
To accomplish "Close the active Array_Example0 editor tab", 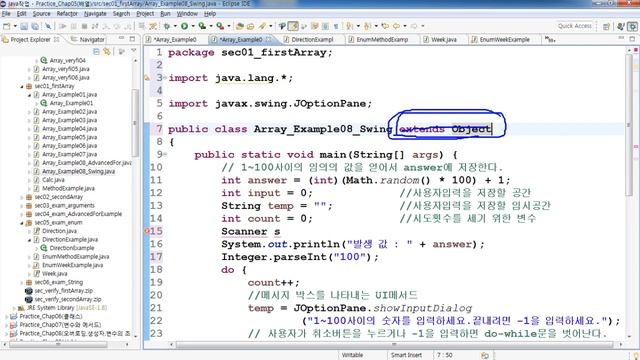I will click(269, 39).
